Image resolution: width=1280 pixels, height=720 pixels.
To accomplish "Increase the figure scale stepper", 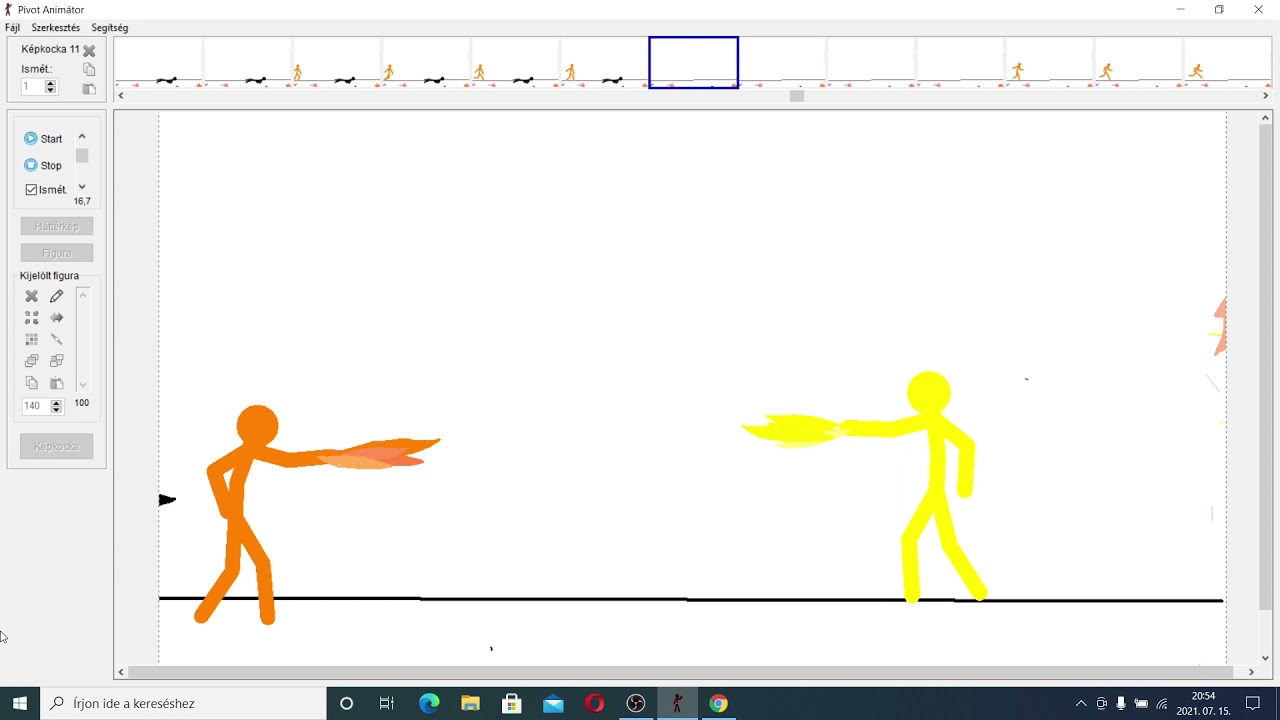I will (x=56, y=403).
